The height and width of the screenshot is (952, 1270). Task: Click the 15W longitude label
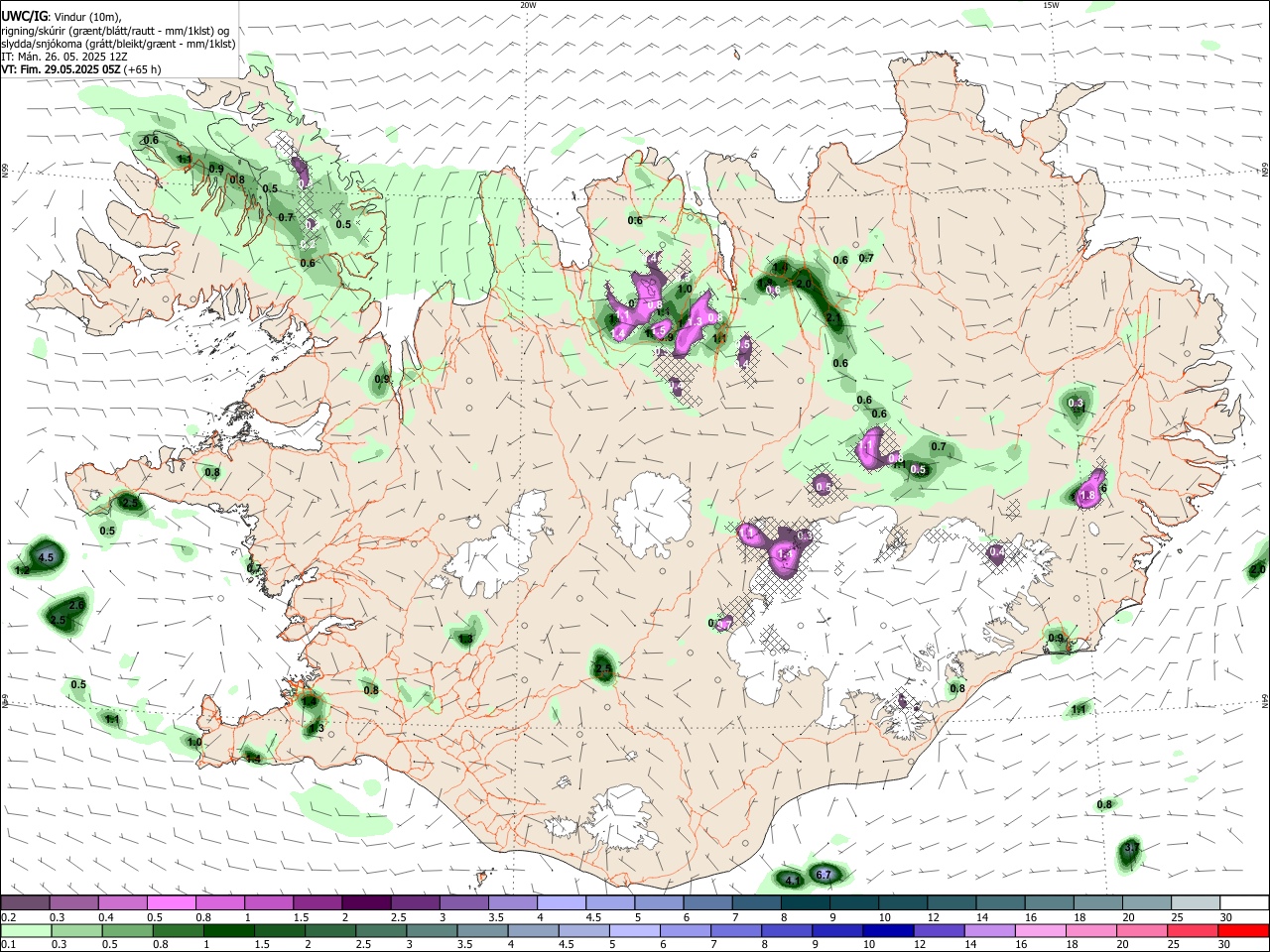[1051, 5]
